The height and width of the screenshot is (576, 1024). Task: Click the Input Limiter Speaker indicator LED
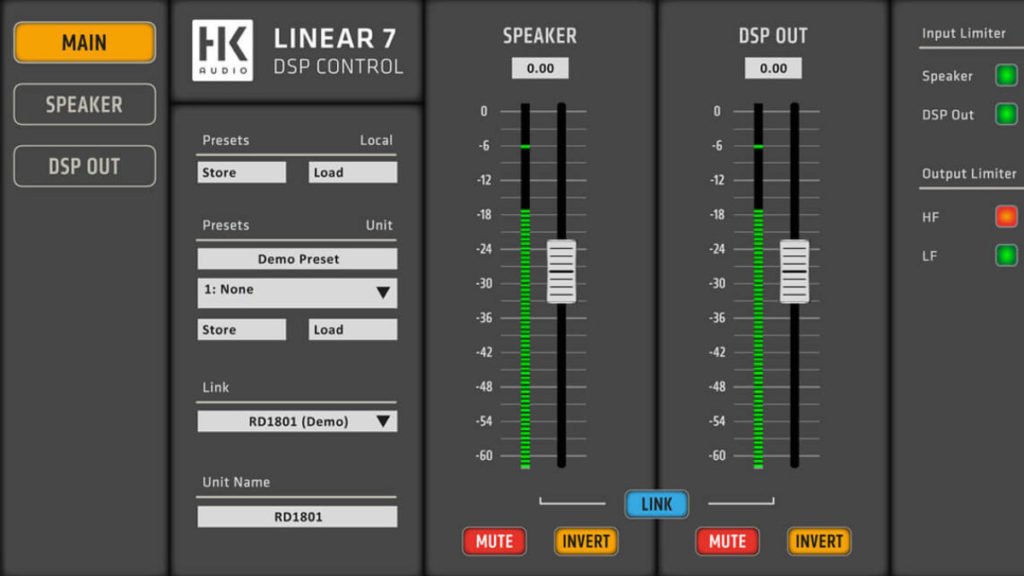point(1006,75)
